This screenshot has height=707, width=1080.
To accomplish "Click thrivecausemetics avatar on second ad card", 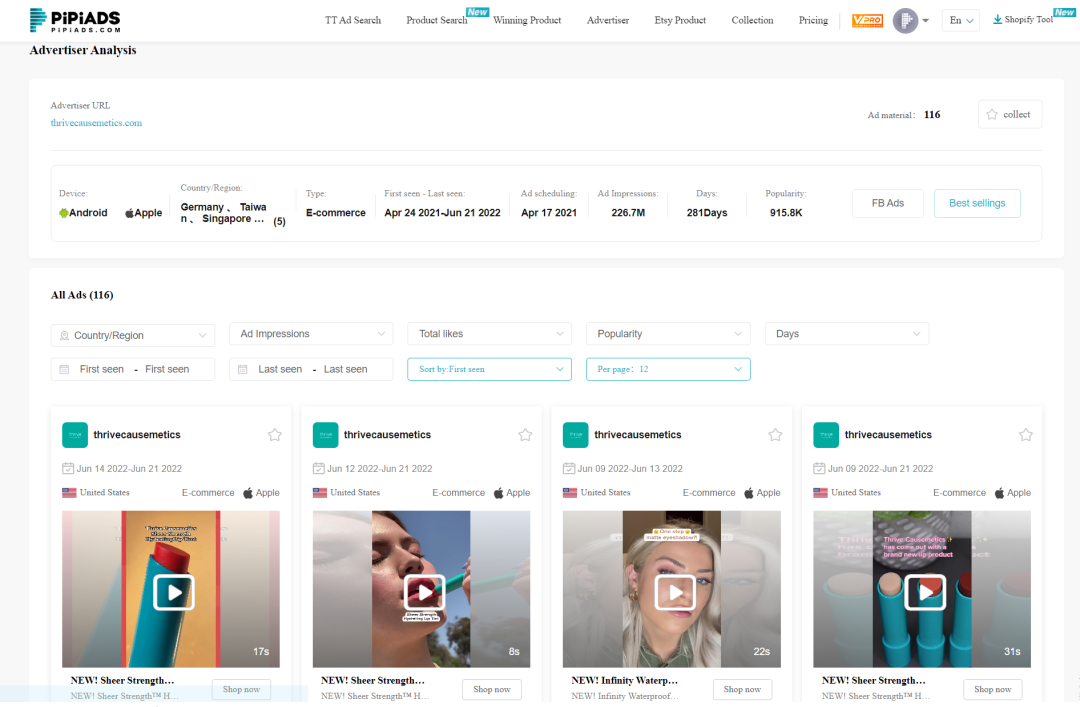I will click(326, 435).
